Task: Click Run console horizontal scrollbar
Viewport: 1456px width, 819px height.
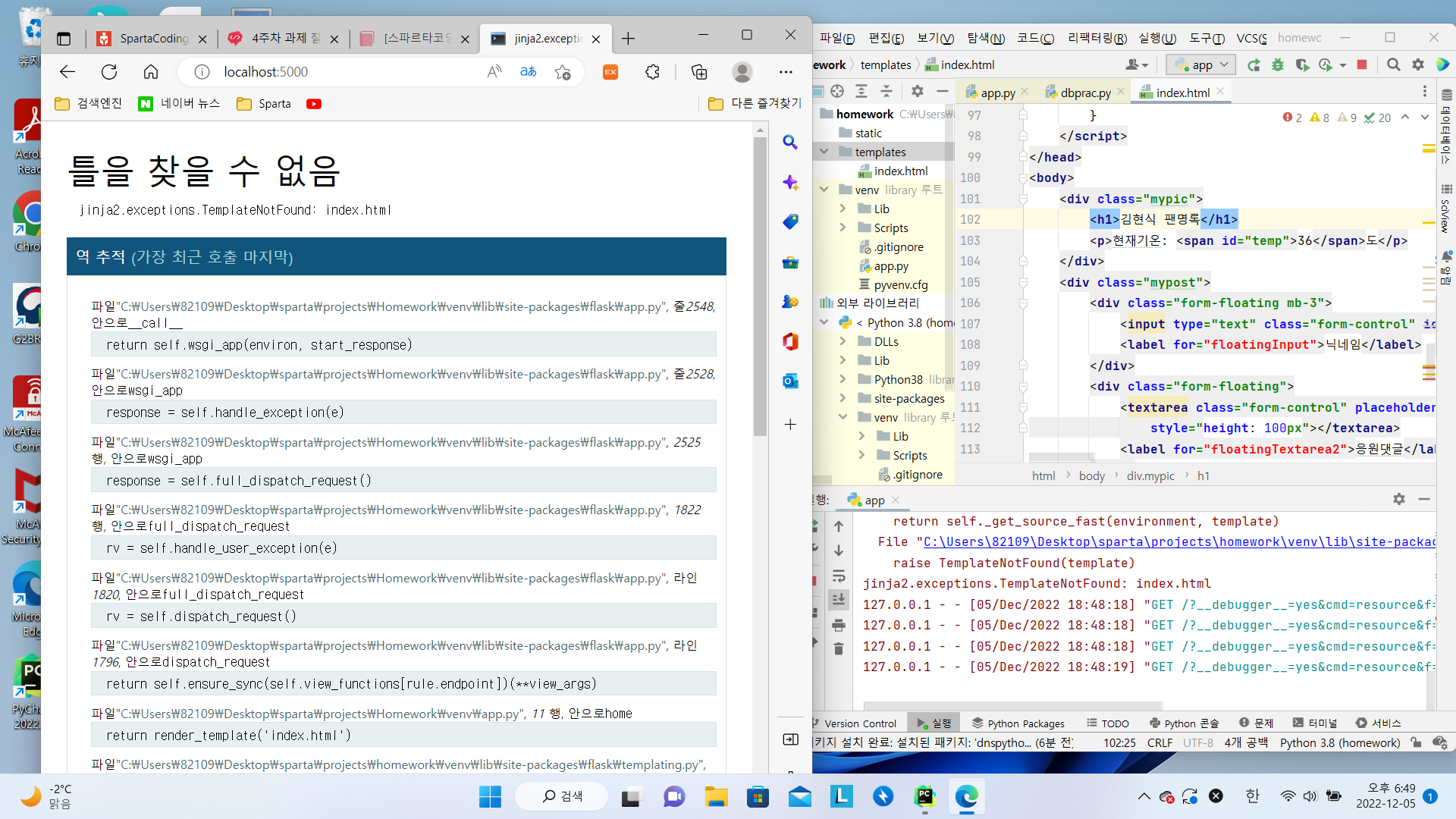Action: click(1012, 705)
